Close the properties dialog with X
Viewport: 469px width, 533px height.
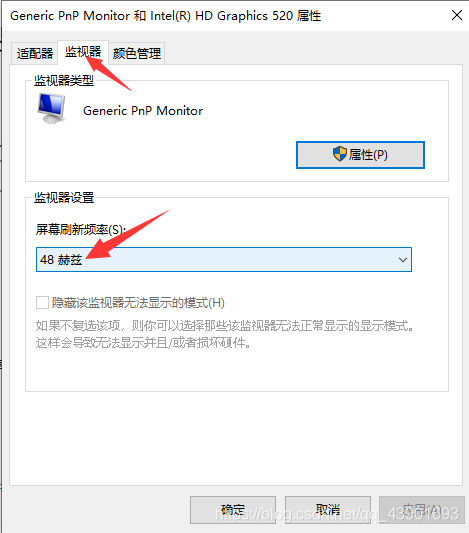(457, 15)
